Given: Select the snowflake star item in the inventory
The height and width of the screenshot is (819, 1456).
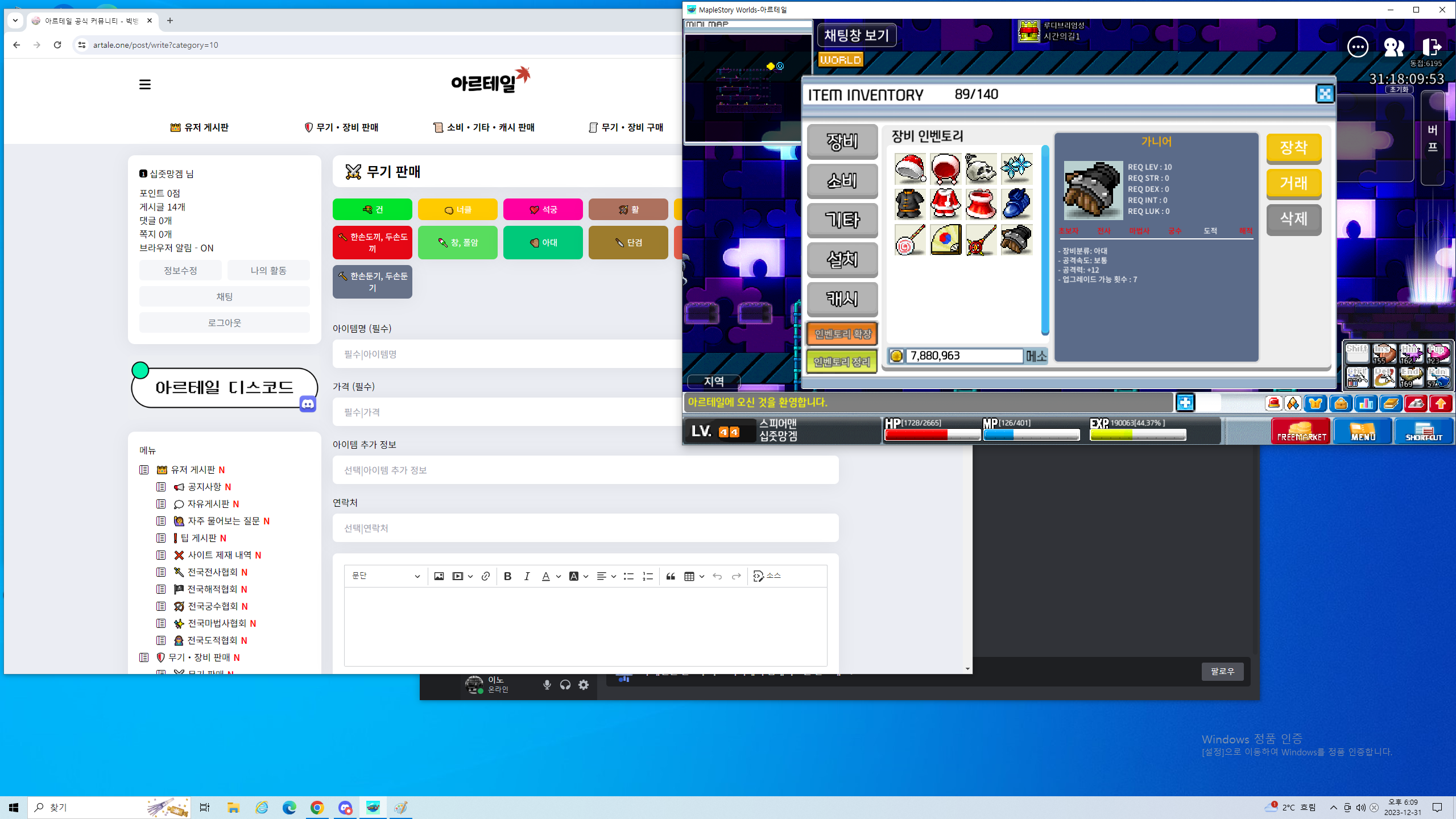Looking at the screenshot, I should pos(1016,168).
